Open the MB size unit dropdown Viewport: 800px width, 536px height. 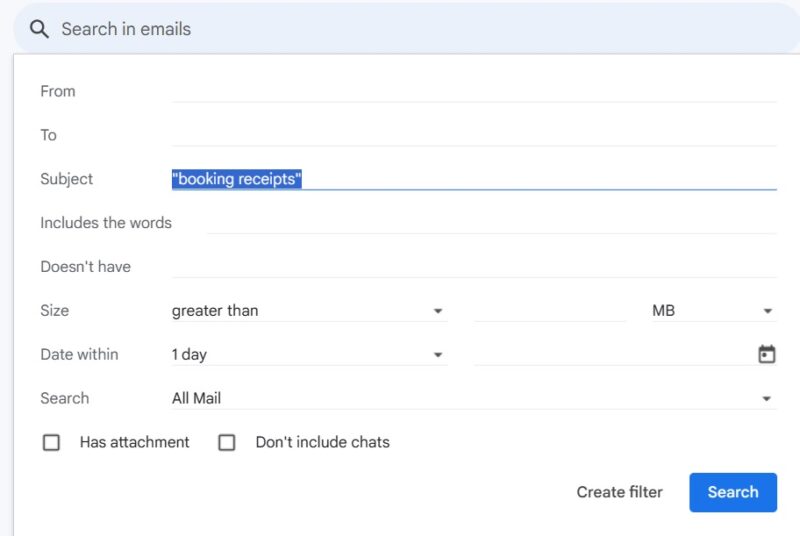tap(714, 311)
